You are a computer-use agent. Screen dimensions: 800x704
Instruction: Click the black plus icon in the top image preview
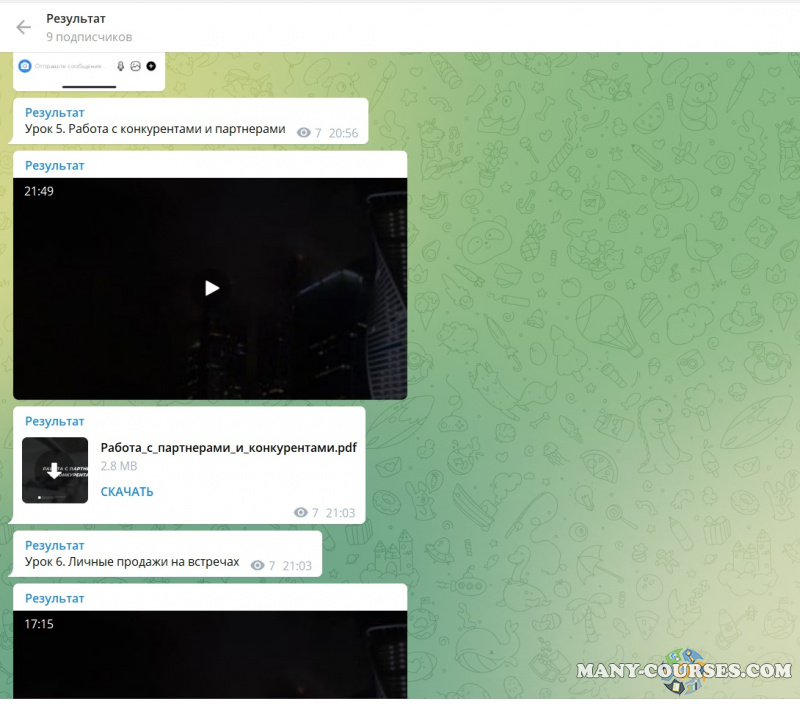(151, 66)
